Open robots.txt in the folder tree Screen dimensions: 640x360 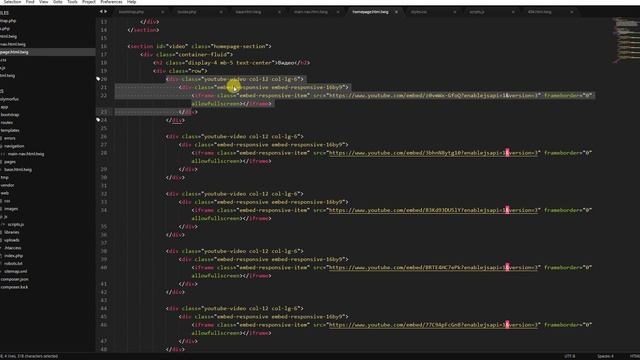click(x=13, y=263)
